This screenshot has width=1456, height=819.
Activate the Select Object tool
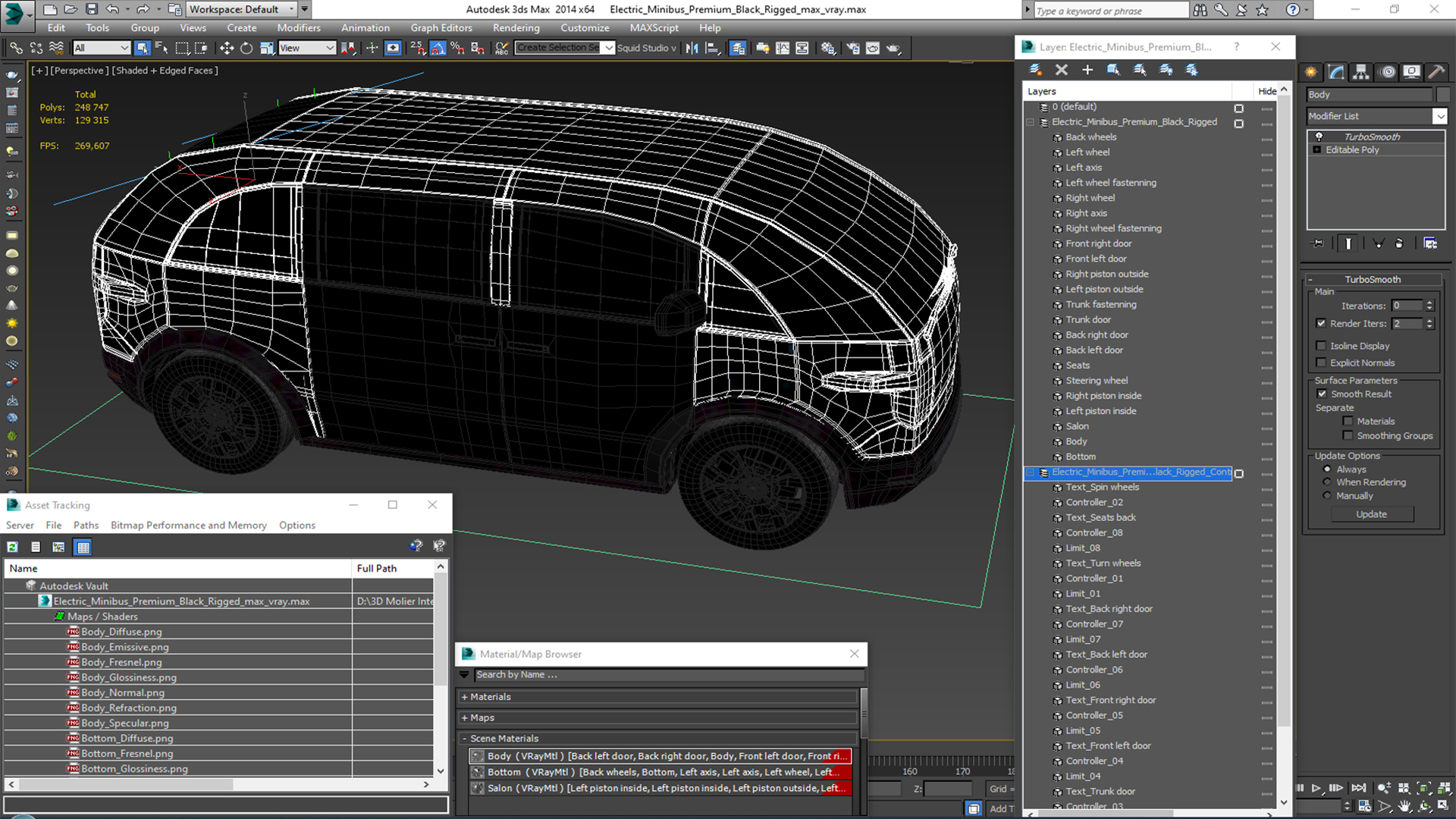[142, 48]
